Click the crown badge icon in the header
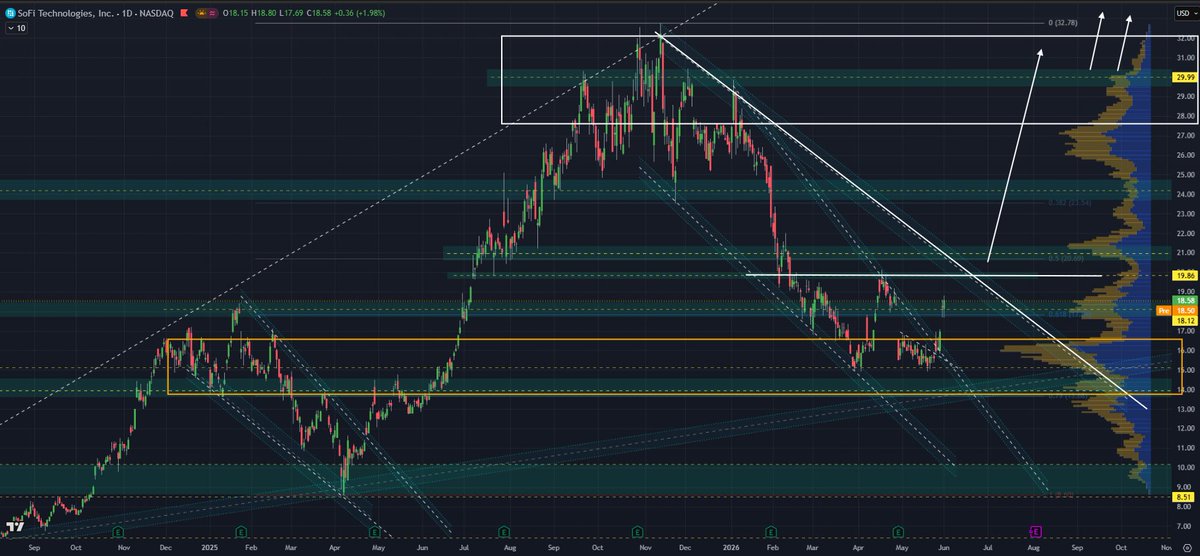This screenshot has width=1200, height=556. tap(202, 12)
